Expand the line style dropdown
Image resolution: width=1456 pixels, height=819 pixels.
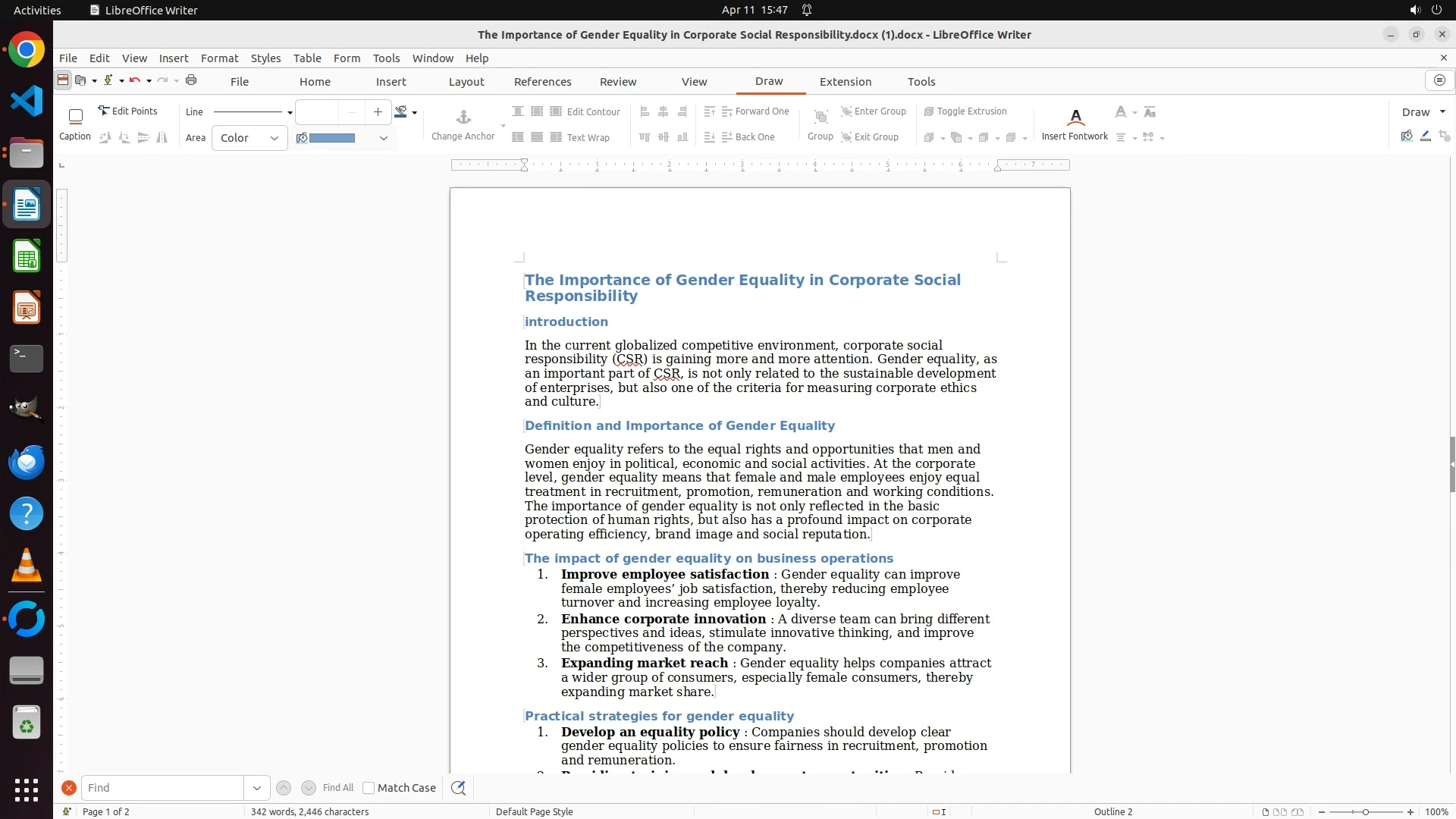tap(289, 112)
